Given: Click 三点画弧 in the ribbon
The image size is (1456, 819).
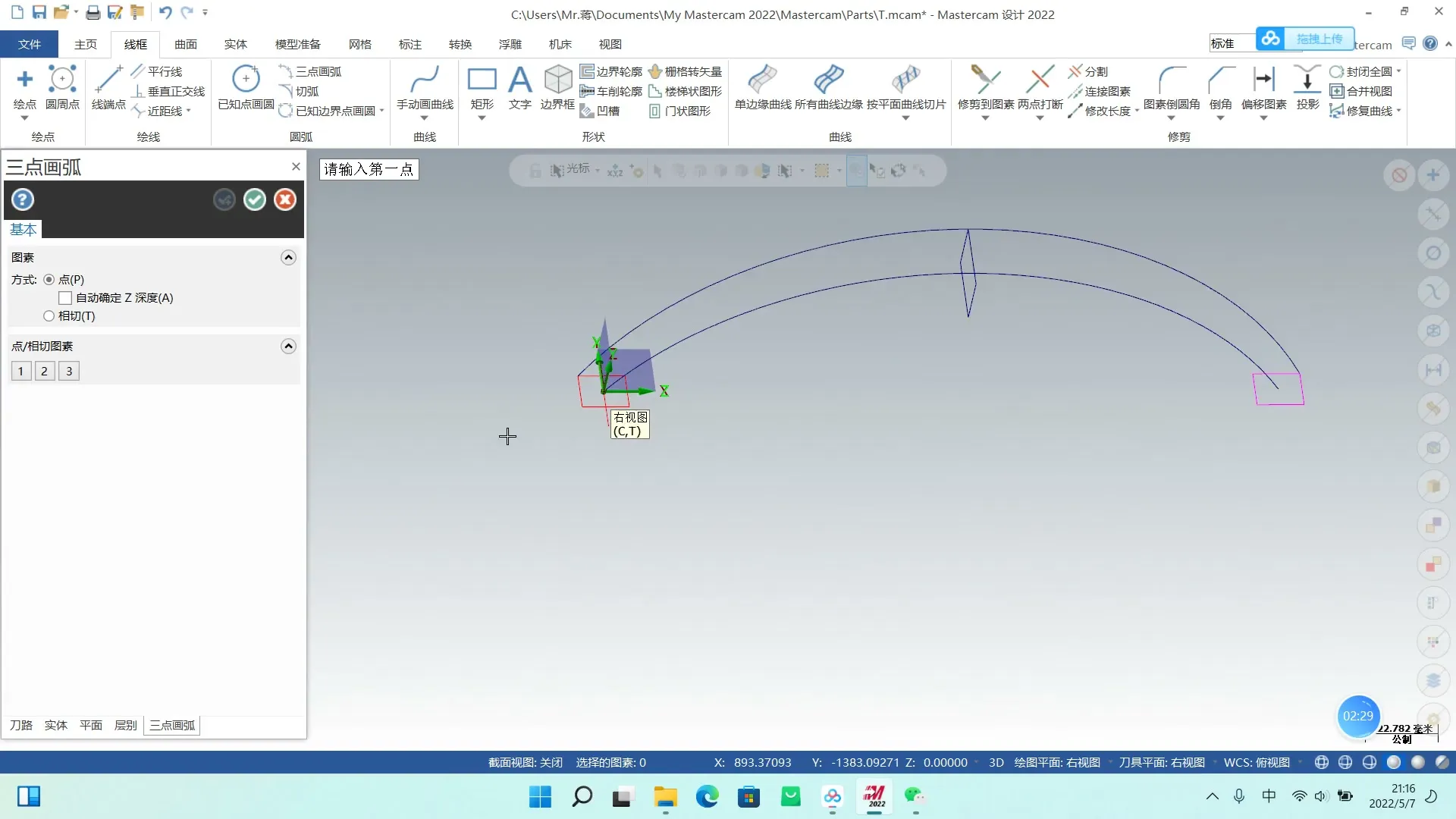Looking at the screenshot, I should coord(317,71).
